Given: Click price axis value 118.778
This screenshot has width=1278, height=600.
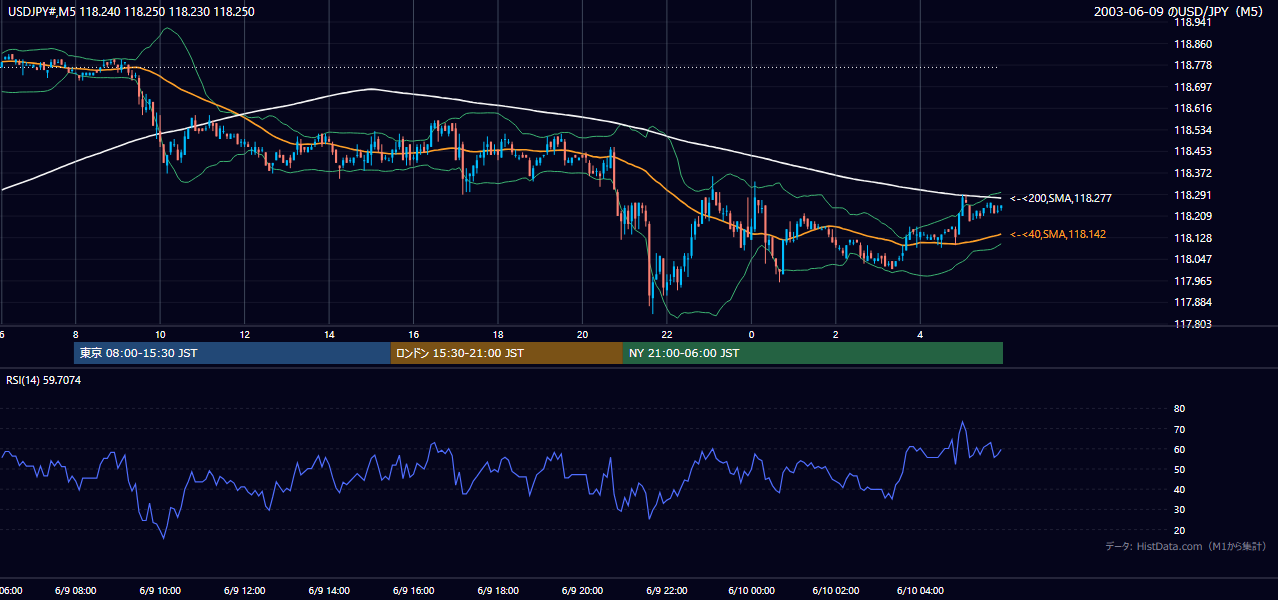Looking at the screenshot, I should [1194, 66].
